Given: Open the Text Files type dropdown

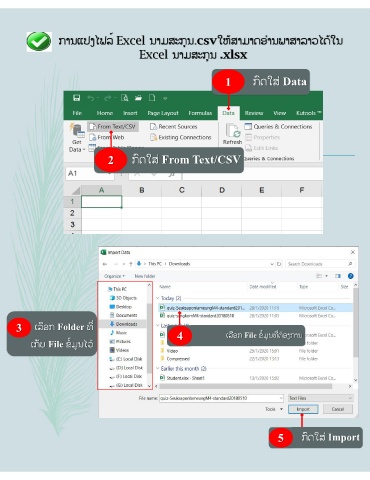Looking at the screenshot, I should (x=320, y=398).
